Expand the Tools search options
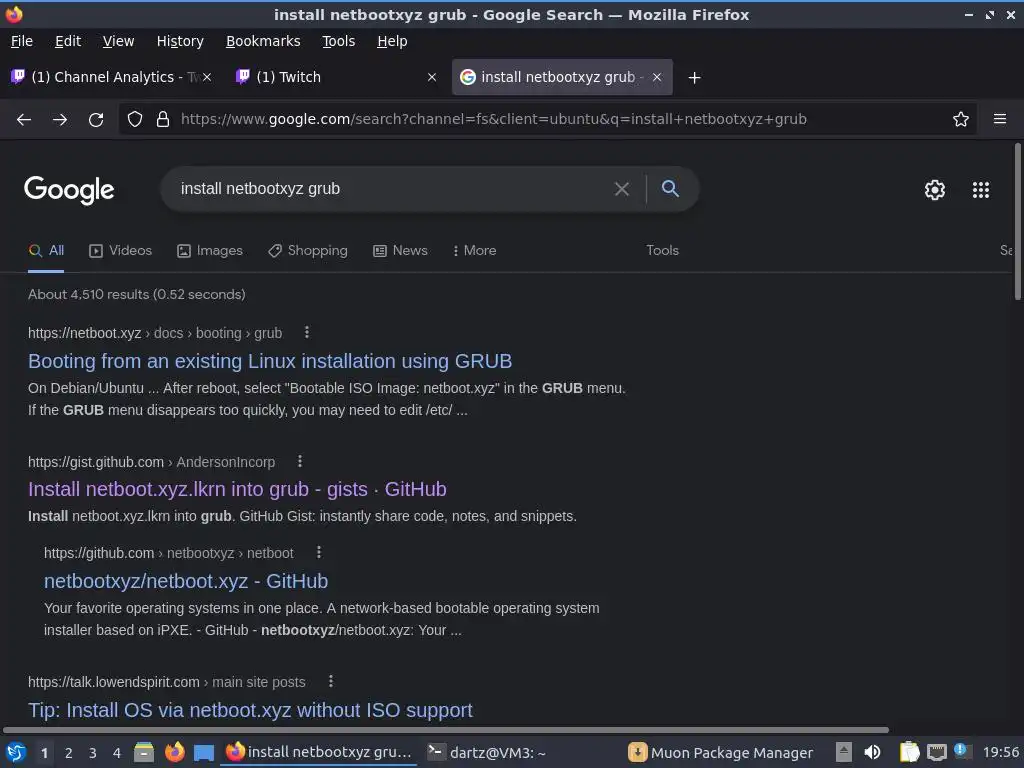Image resolution: width=1024 pixels, height=768 pixels. 662,251
